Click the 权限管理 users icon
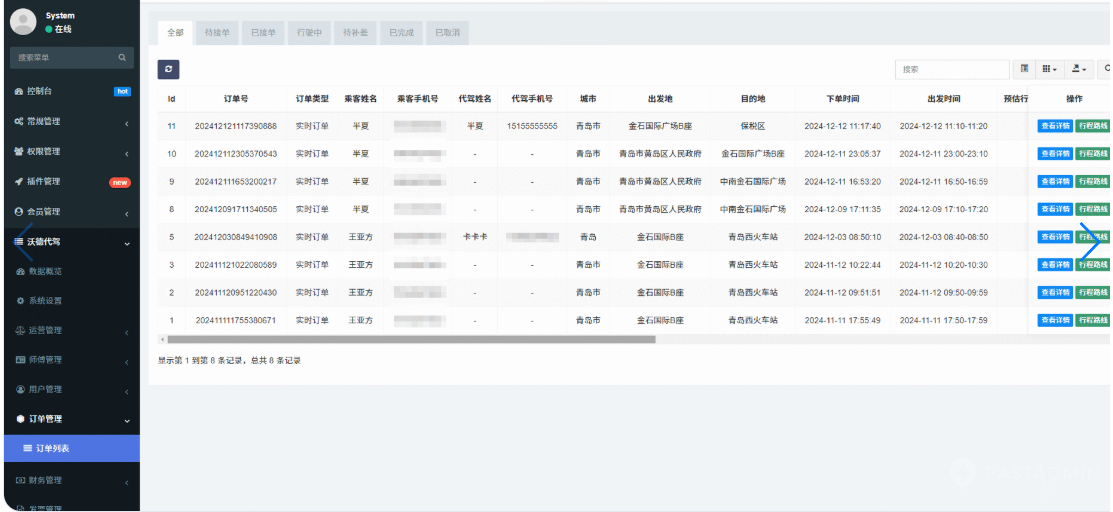This screenshot has width=1113, height=512. 19,151
